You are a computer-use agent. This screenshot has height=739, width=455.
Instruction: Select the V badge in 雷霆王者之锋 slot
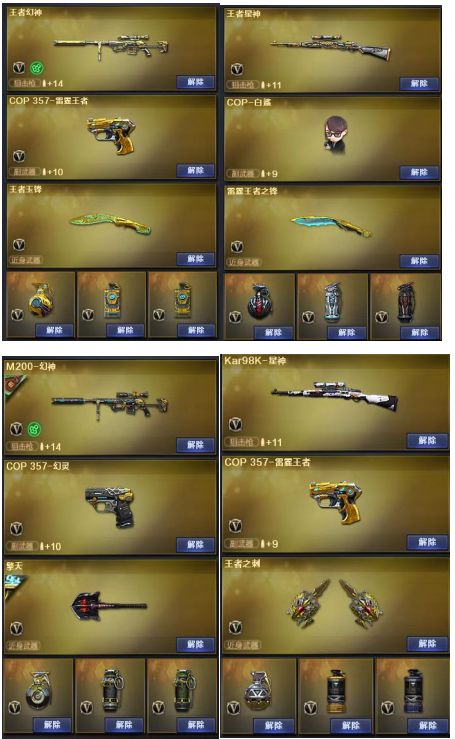(237, 247)
